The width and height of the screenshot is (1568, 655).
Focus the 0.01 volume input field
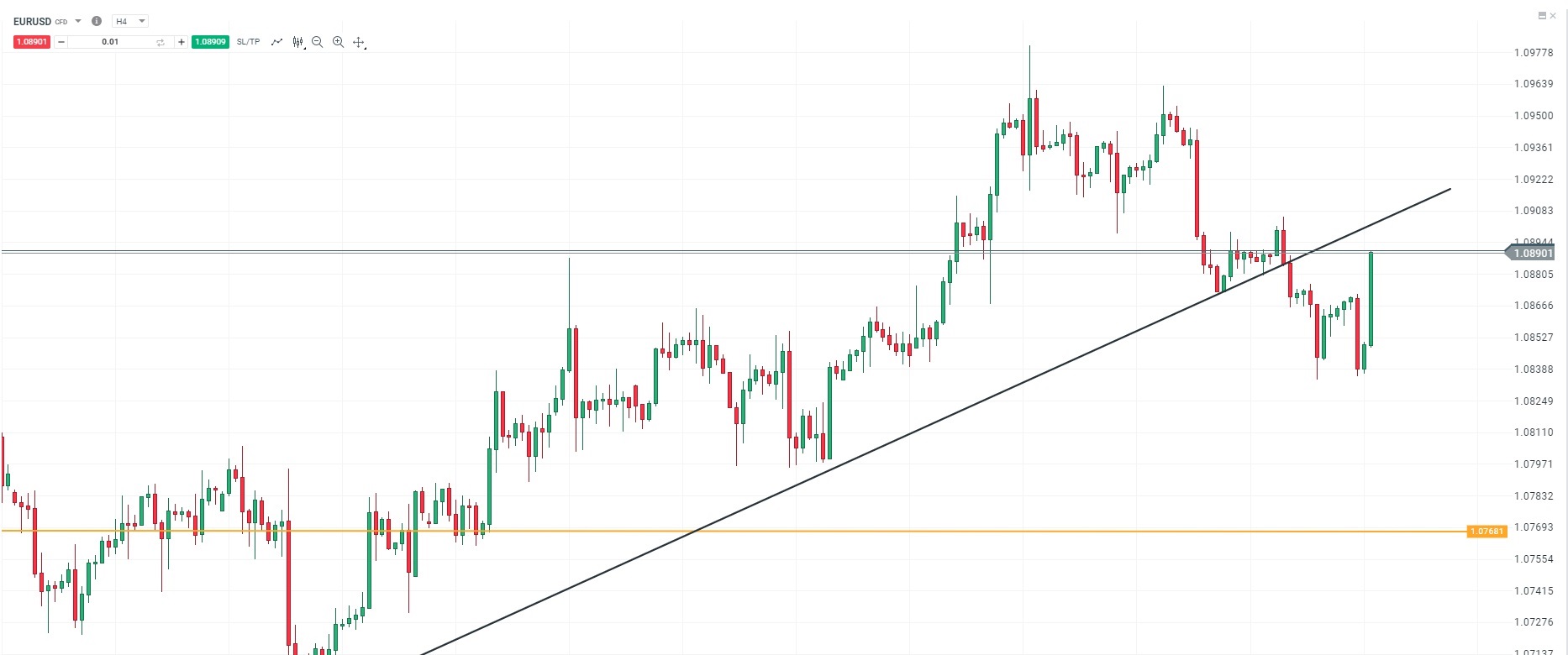point(110,42)
